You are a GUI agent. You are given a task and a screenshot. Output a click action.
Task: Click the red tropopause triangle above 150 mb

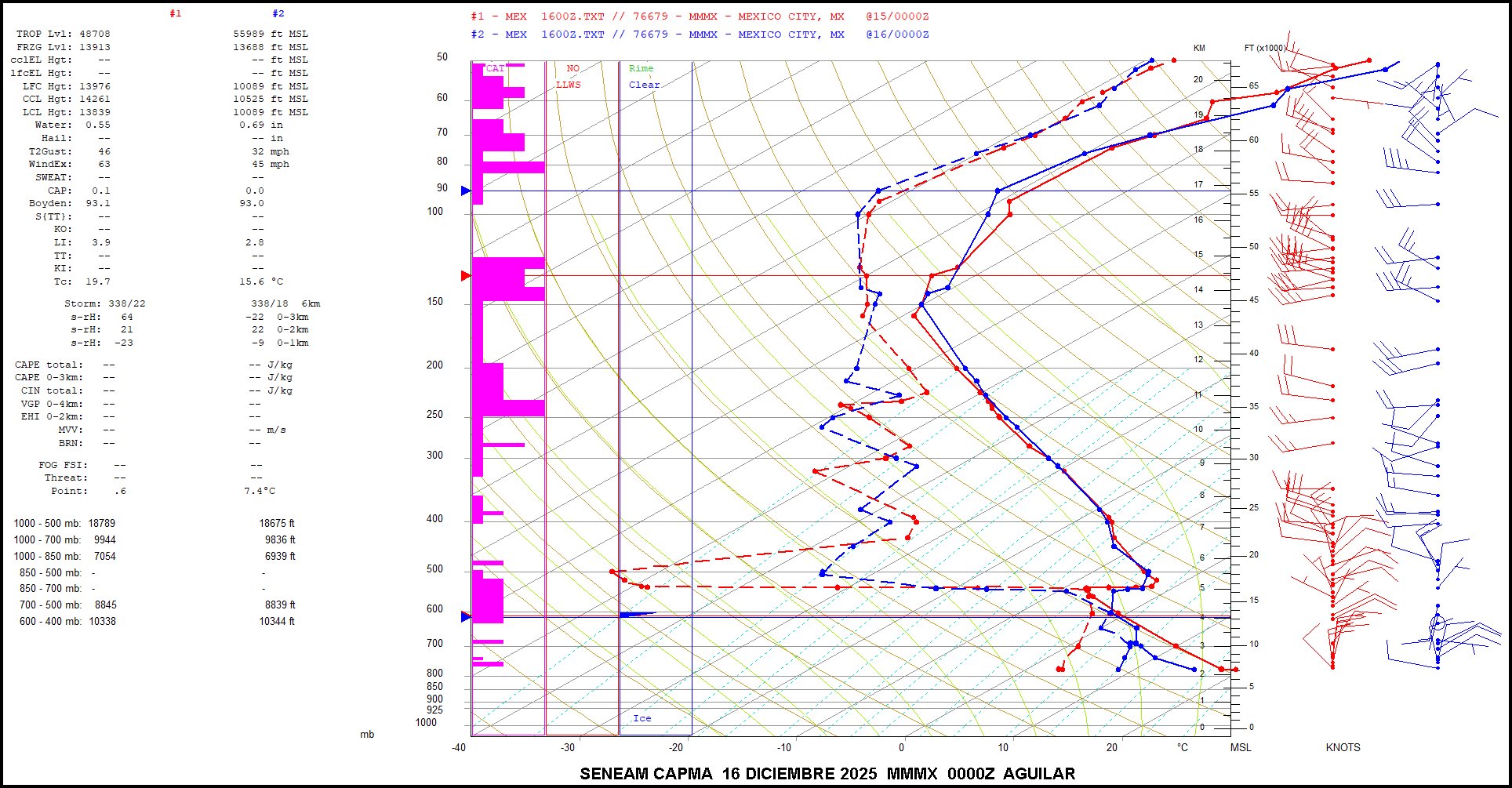coord(466,276)
